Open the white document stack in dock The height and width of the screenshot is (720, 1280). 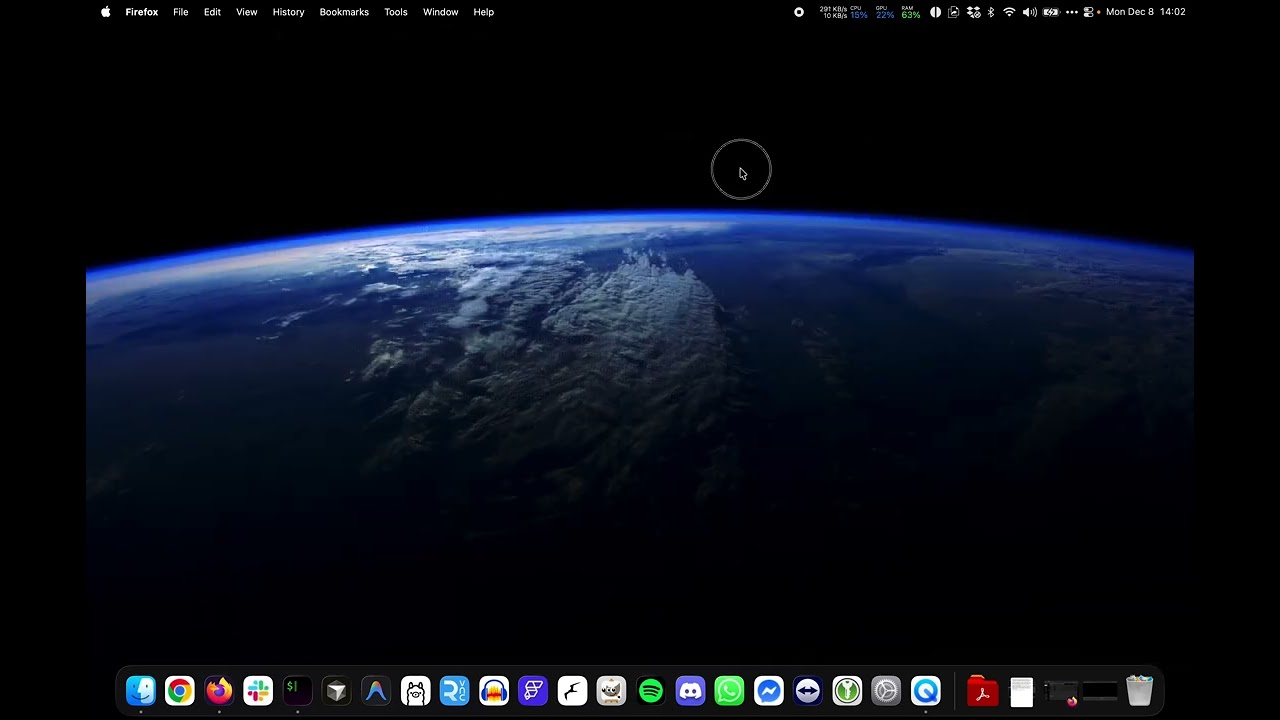pos(1021,690)
